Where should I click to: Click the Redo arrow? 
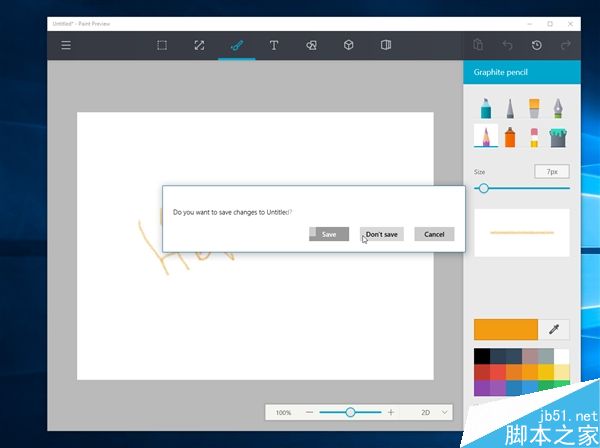pyautogui.click(x=566, y=46)
